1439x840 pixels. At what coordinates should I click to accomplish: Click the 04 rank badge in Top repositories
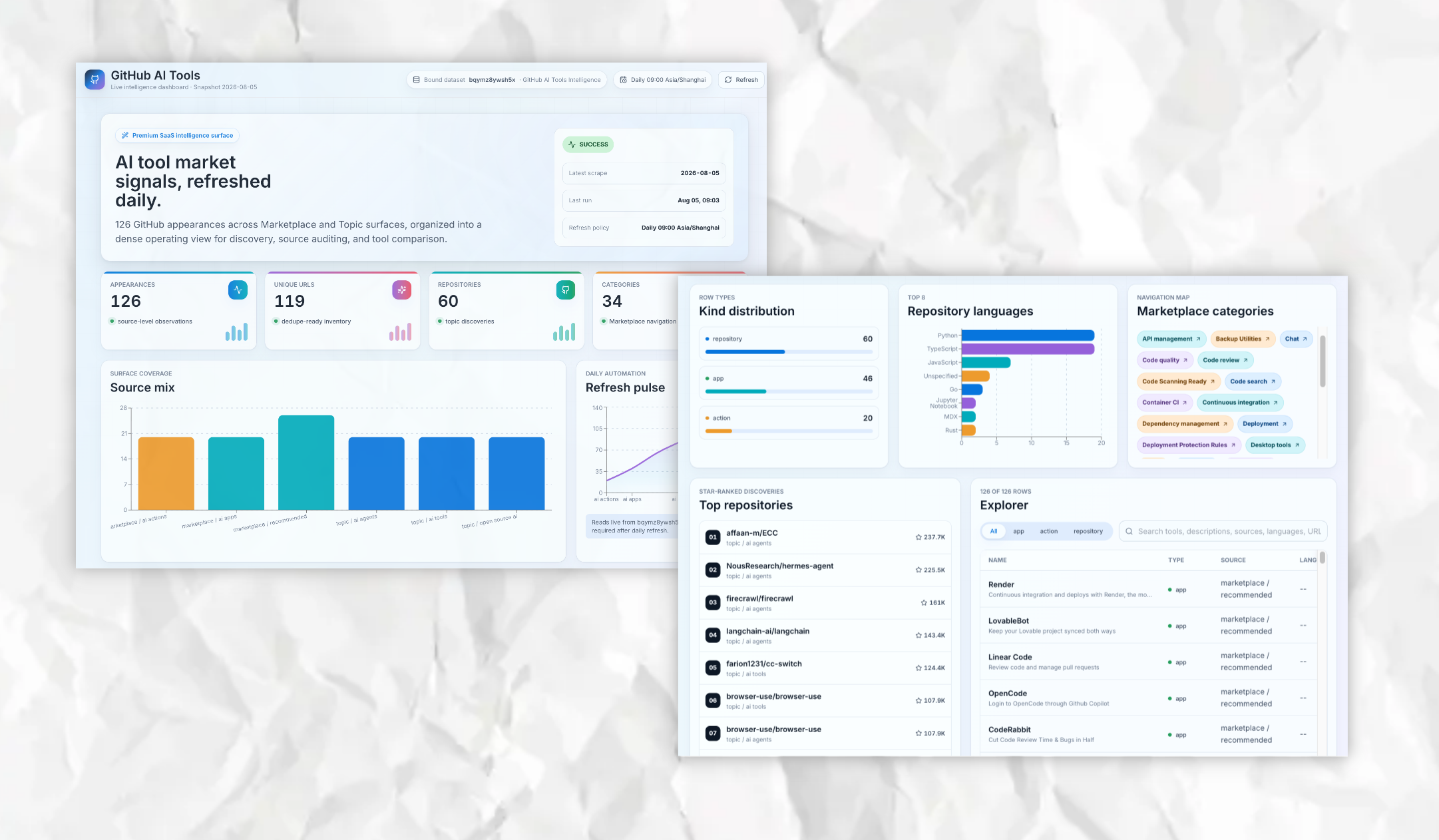[713, 635]
